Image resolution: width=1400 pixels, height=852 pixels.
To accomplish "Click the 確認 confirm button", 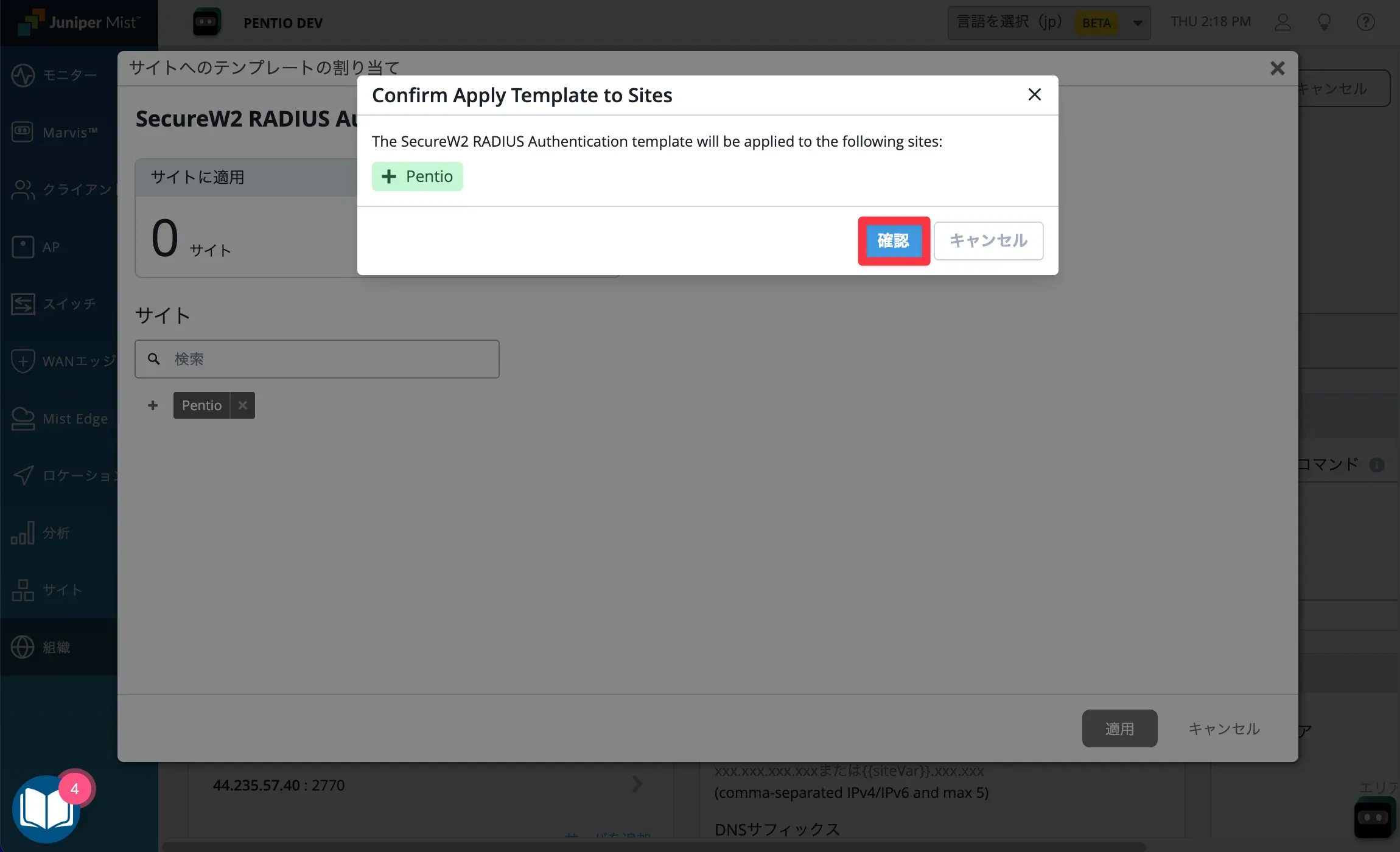I will tap(893, 240).
